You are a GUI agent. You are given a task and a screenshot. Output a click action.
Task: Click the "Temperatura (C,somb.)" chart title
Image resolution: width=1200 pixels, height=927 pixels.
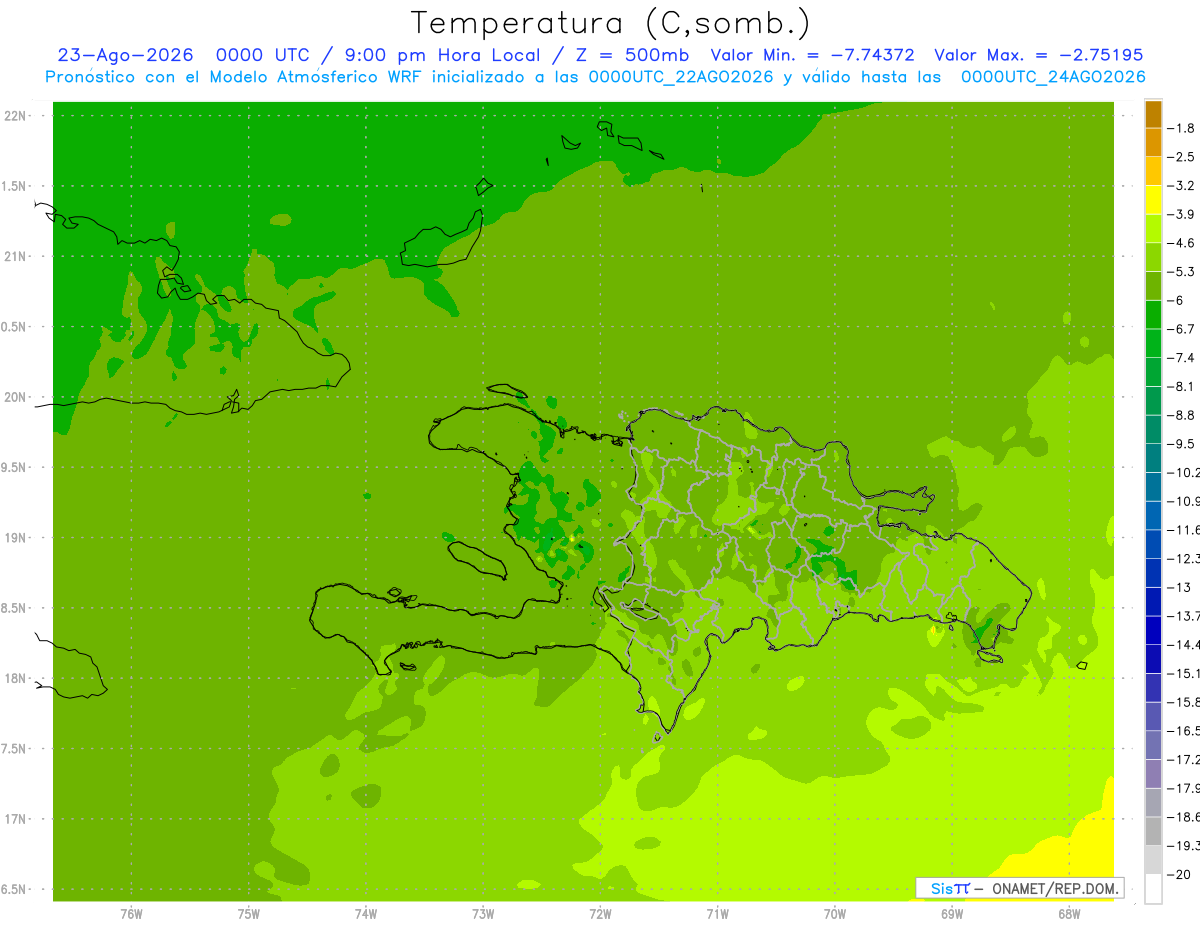[611, 23]
